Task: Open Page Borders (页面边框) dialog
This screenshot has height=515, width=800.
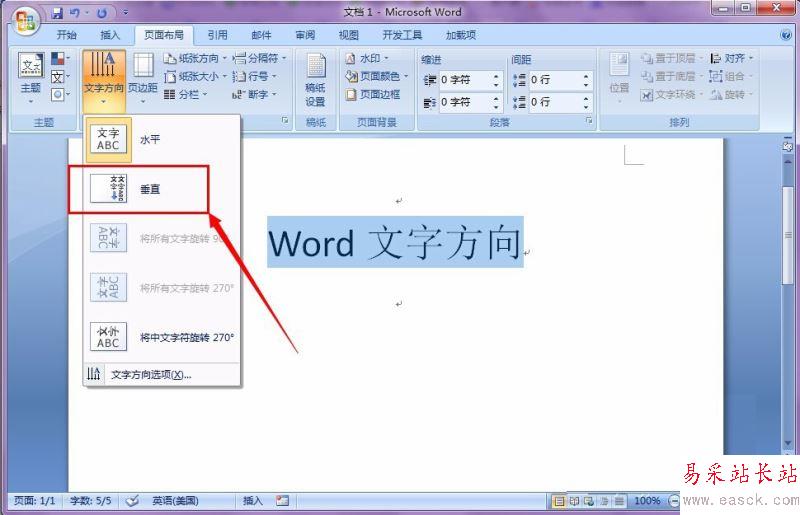Action: point(373,94)
